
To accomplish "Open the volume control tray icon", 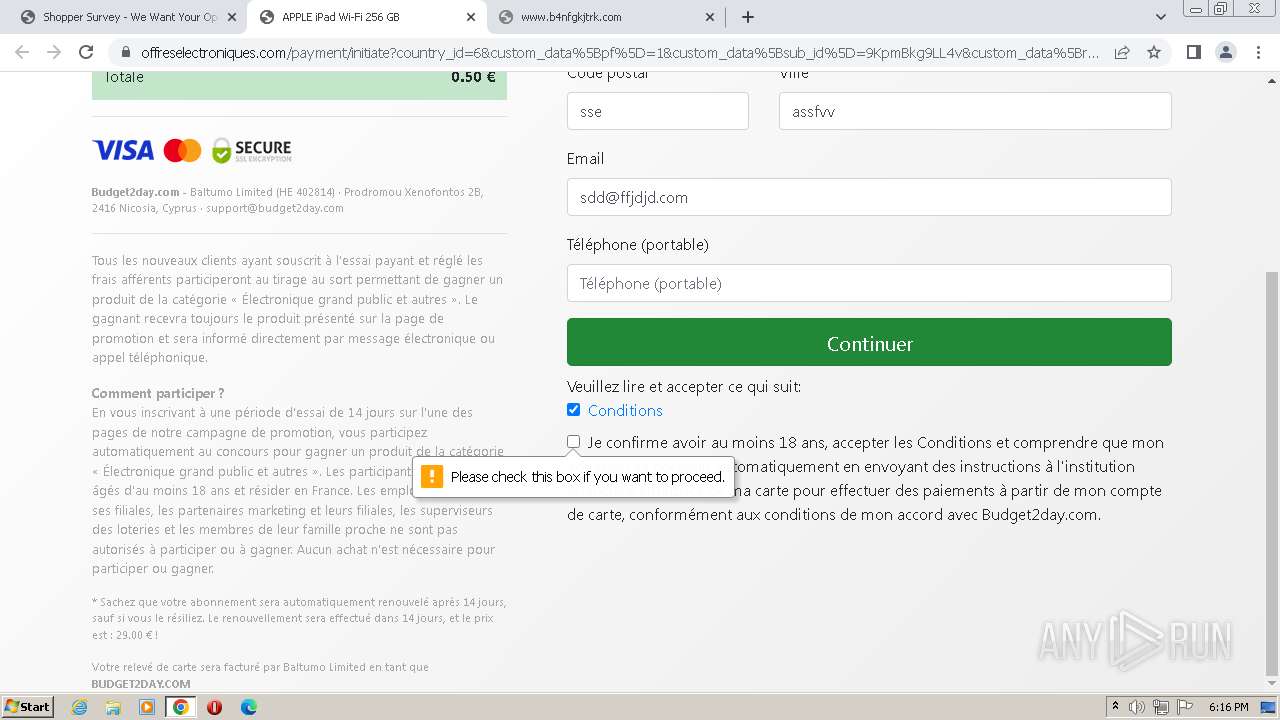I will (x=1138, y=707).
